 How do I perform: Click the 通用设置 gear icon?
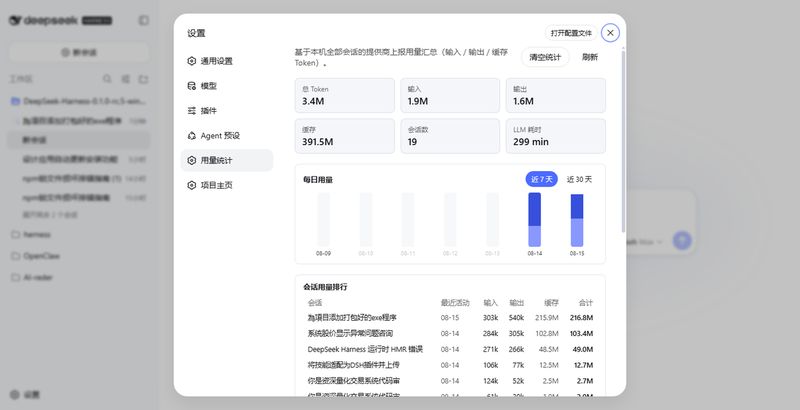coord(191,61)
